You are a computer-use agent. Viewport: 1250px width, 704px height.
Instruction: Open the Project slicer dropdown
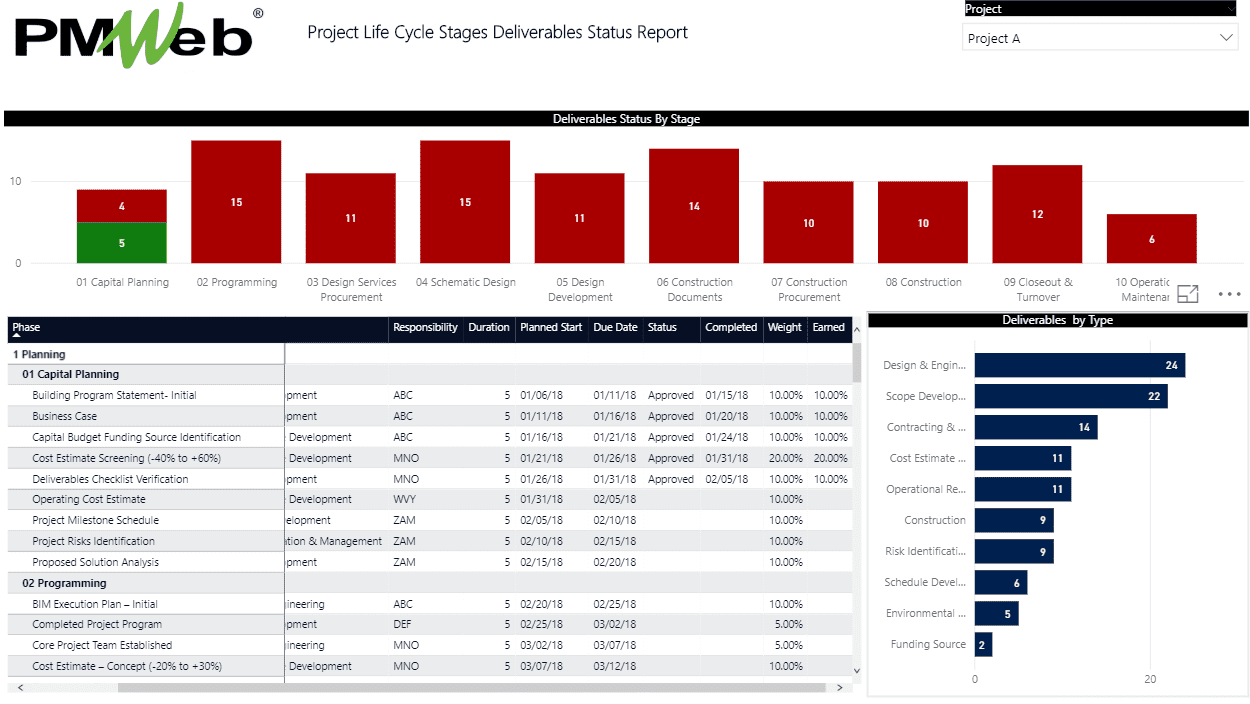pos(1227,37)
